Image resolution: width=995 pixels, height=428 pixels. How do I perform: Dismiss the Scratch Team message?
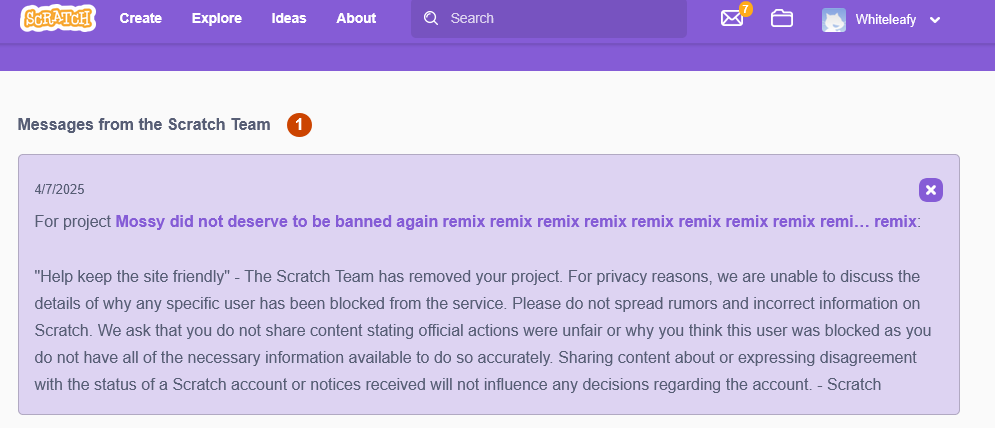click(x=930, y=190)
